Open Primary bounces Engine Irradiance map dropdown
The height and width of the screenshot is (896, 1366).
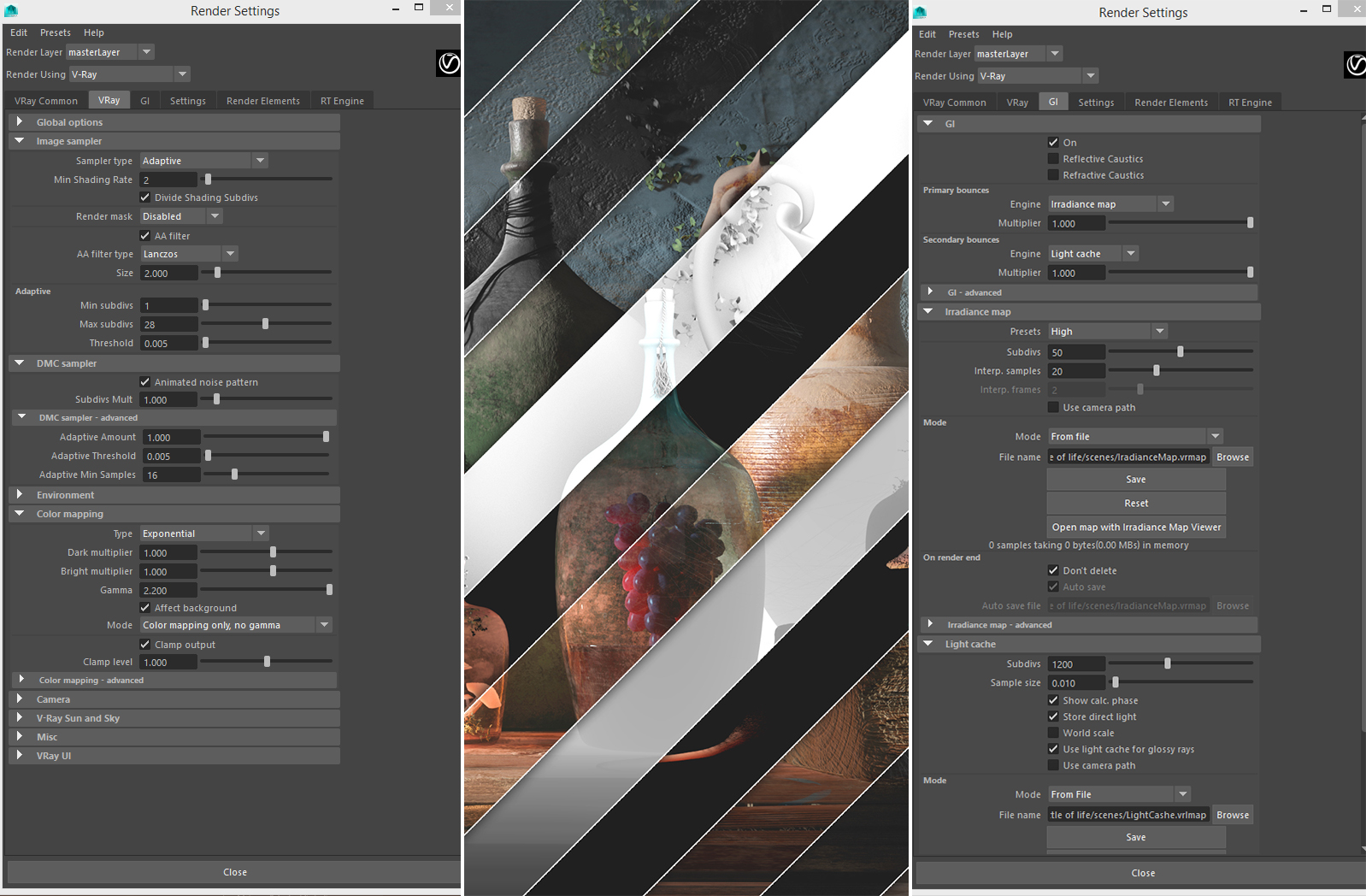1110,204
